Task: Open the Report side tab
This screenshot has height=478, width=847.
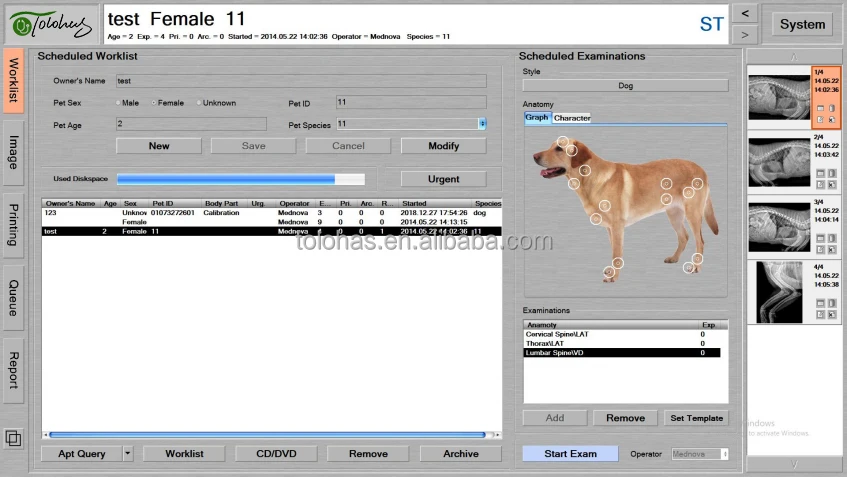Action: pos(14,371)
